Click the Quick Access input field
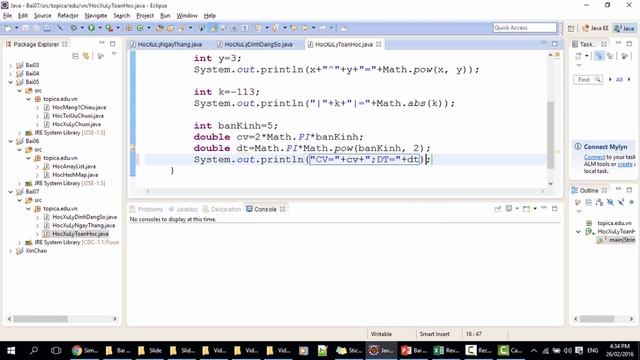Image resolution: width=640 pixels, height=360 pixels. [x=524, y=27]
